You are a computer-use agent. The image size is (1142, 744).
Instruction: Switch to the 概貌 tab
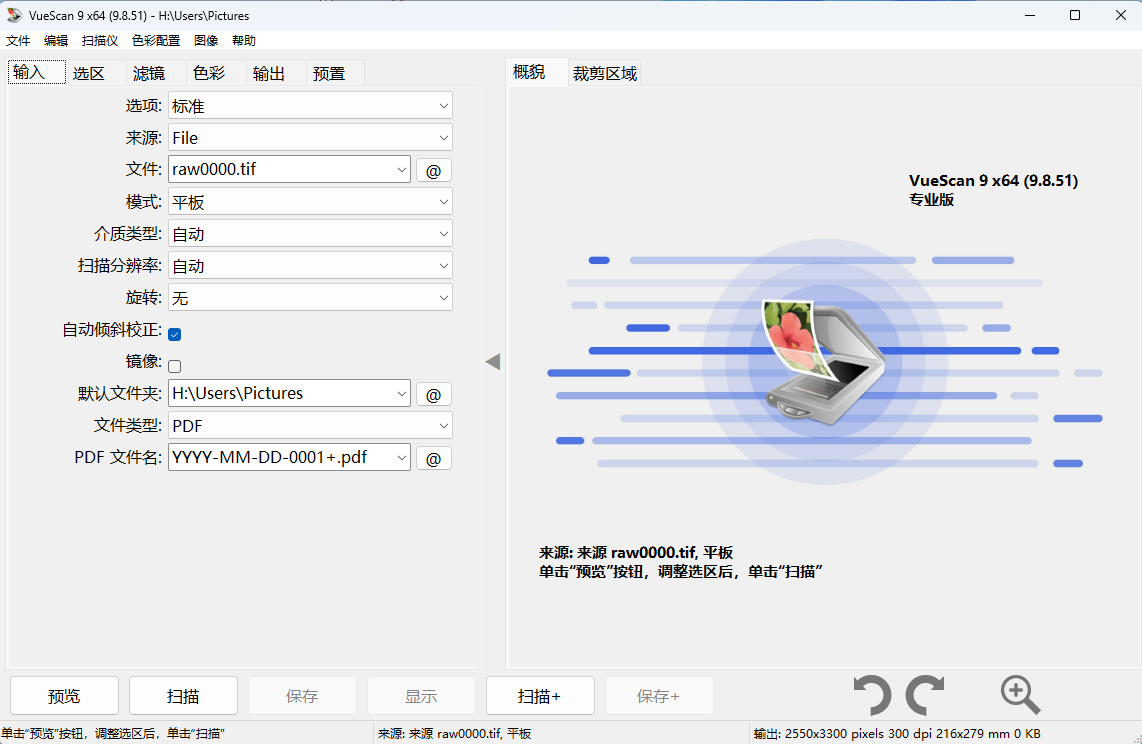(x=537, y=72)
